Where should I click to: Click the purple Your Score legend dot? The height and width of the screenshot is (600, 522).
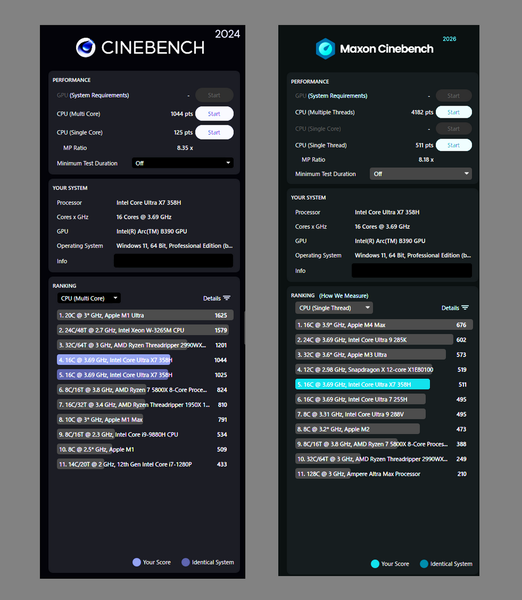click(x=137, y=562)
